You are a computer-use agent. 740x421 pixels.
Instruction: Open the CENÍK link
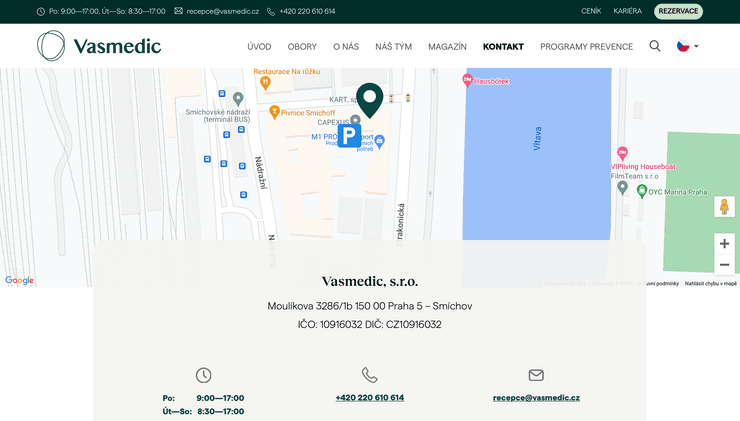[x=591, y=11]
